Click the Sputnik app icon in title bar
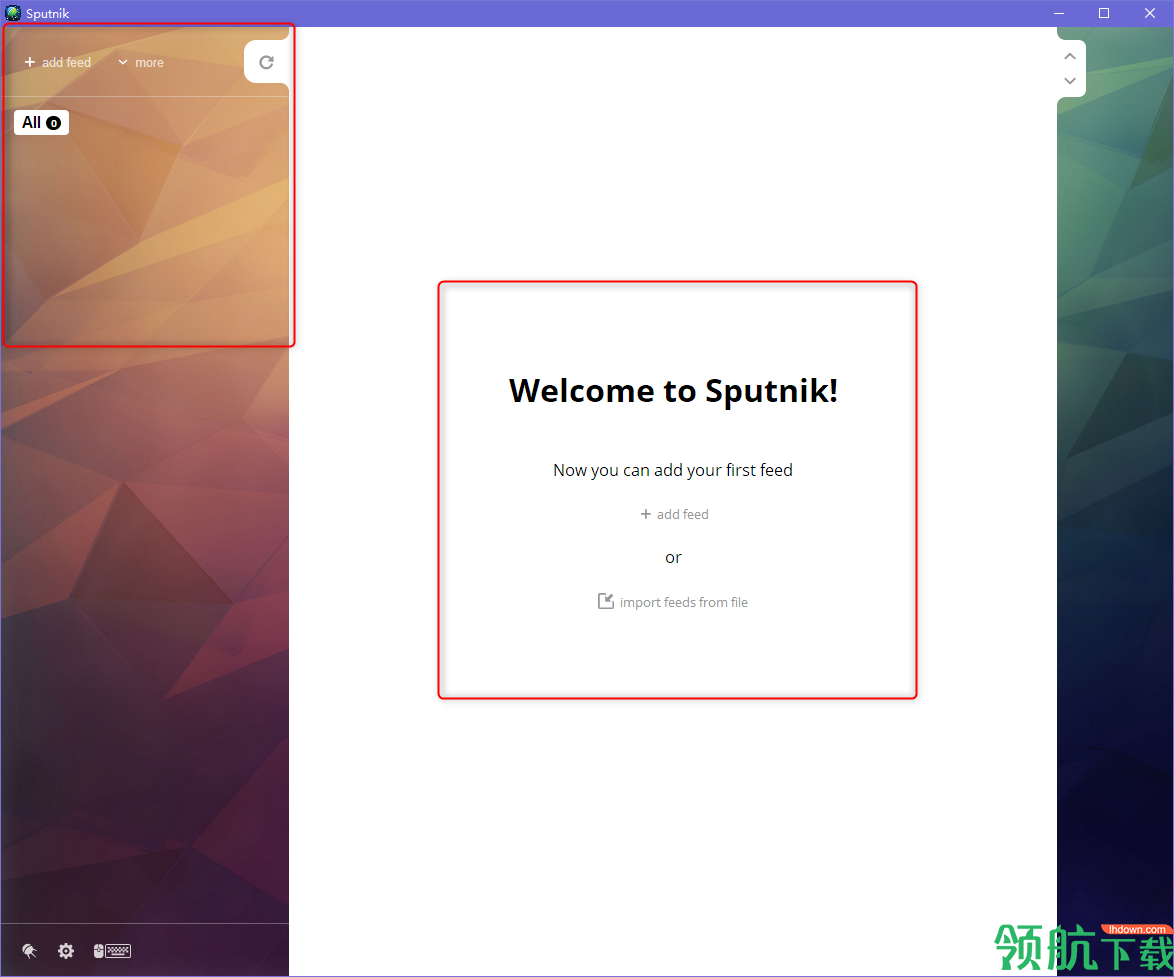Screen dimensions: 1174x977 [13, 13]
